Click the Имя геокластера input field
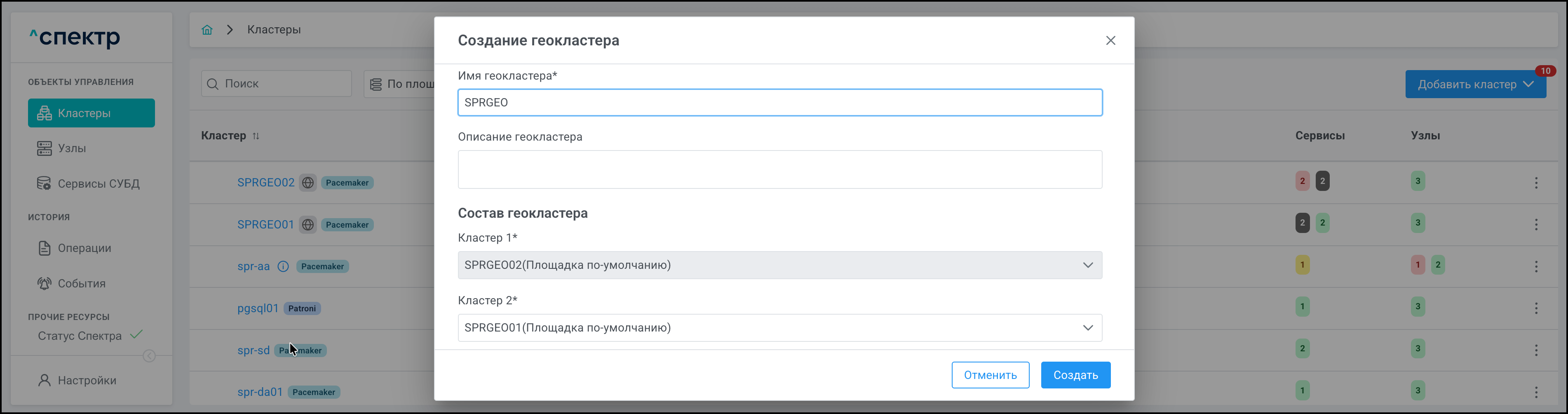The height and width of the screenshot is (414, 1568). tap(779, 103)
